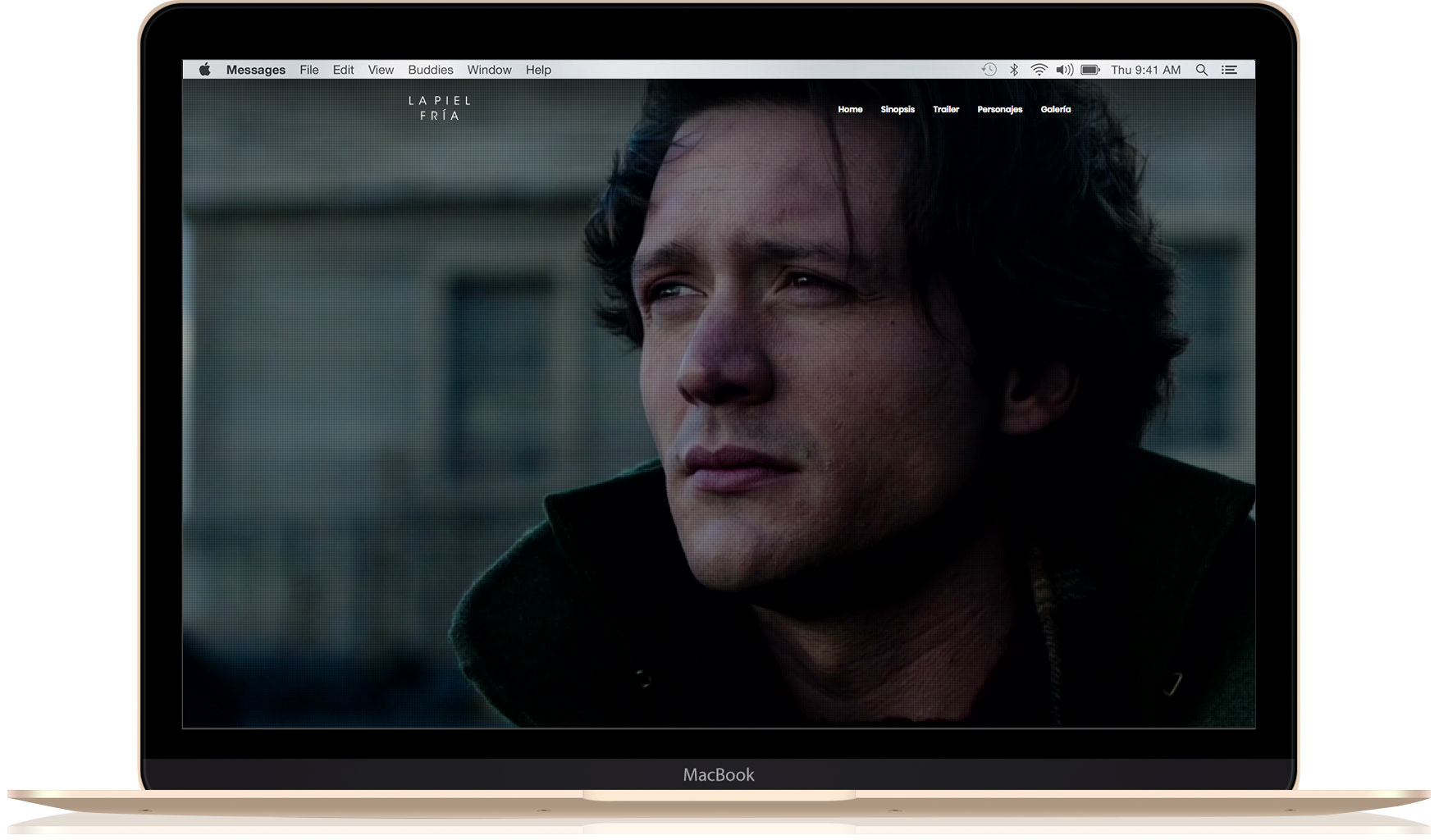Open Notification Center list icon

(1229, 70)
